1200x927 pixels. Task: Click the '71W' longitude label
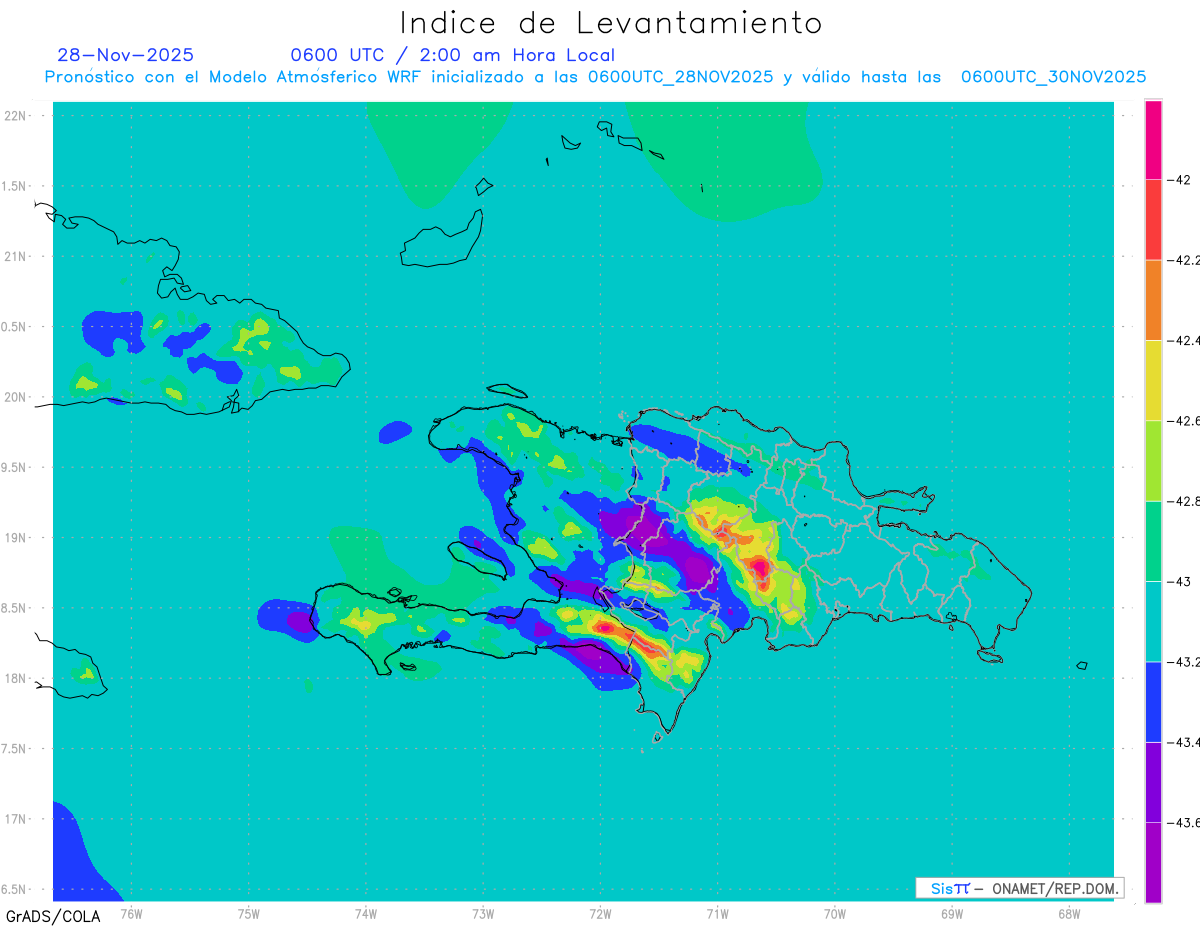coord(717,912)
